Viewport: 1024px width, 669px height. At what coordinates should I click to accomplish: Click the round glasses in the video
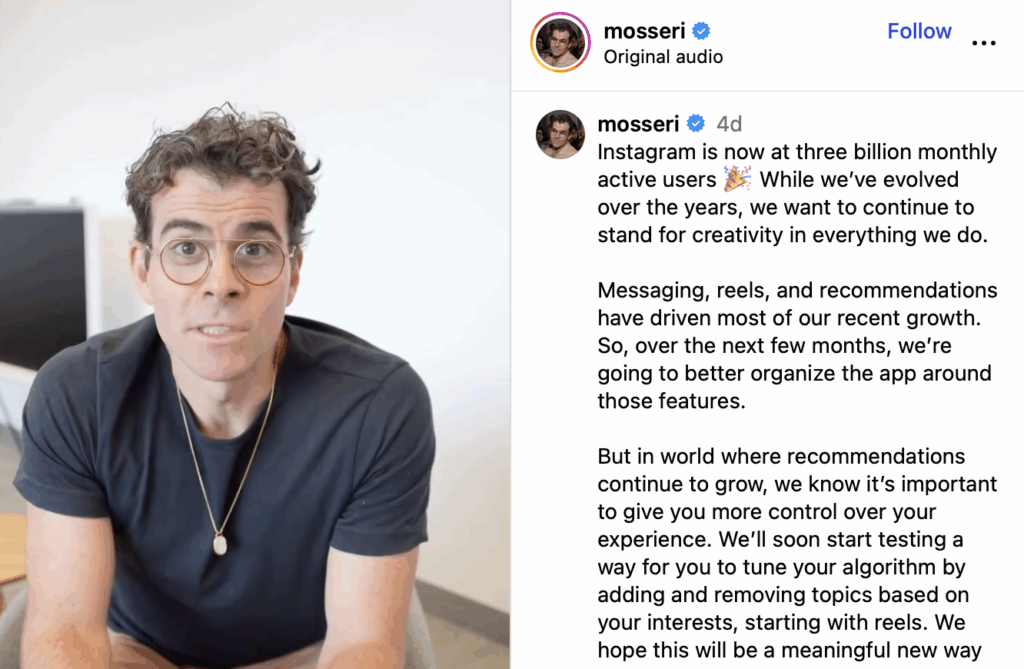click(x=222, y=261)
